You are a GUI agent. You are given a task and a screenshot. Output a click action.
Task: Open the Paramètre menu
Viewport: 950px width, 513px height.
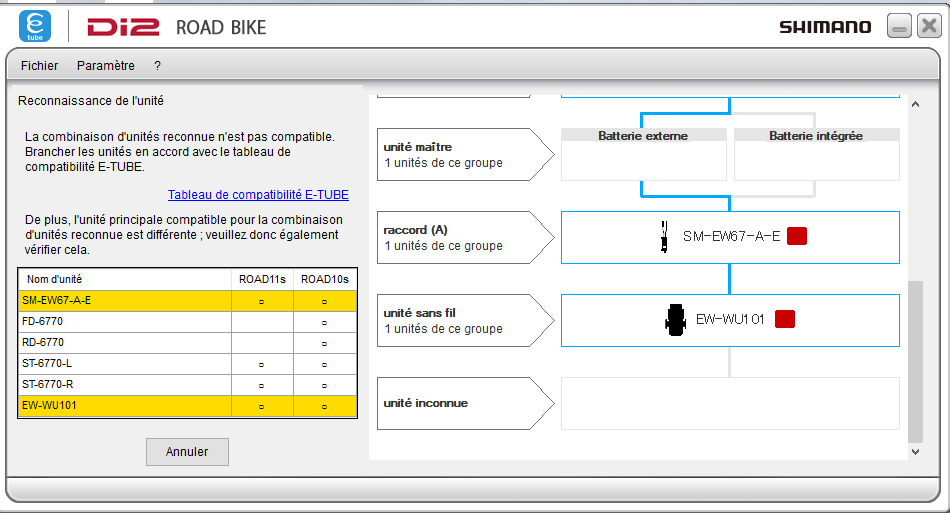click(x=105, y=66)
